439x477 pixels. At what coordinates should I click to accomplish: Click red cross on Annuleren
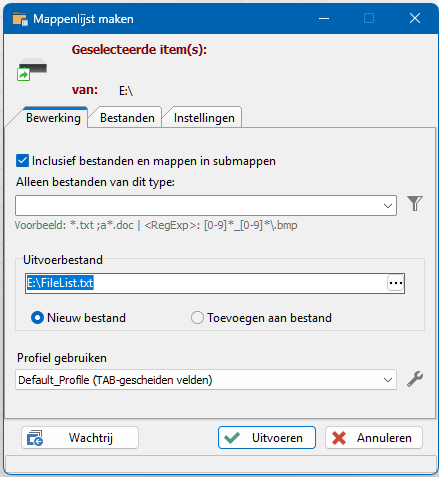pyautogui.click(x=339, y=438)
